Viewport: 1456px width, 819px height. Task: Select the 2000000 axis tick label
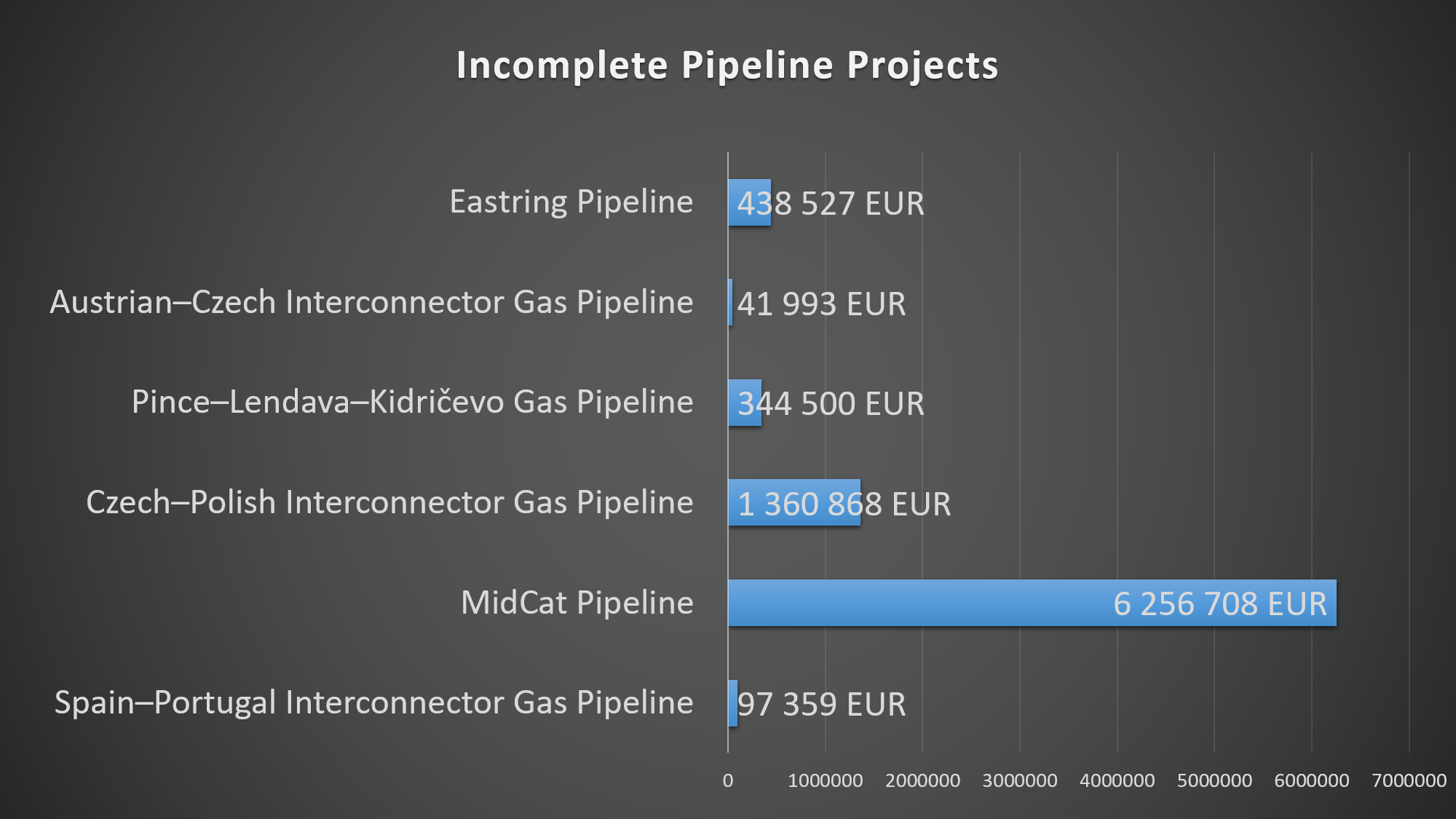pos(922,780)
